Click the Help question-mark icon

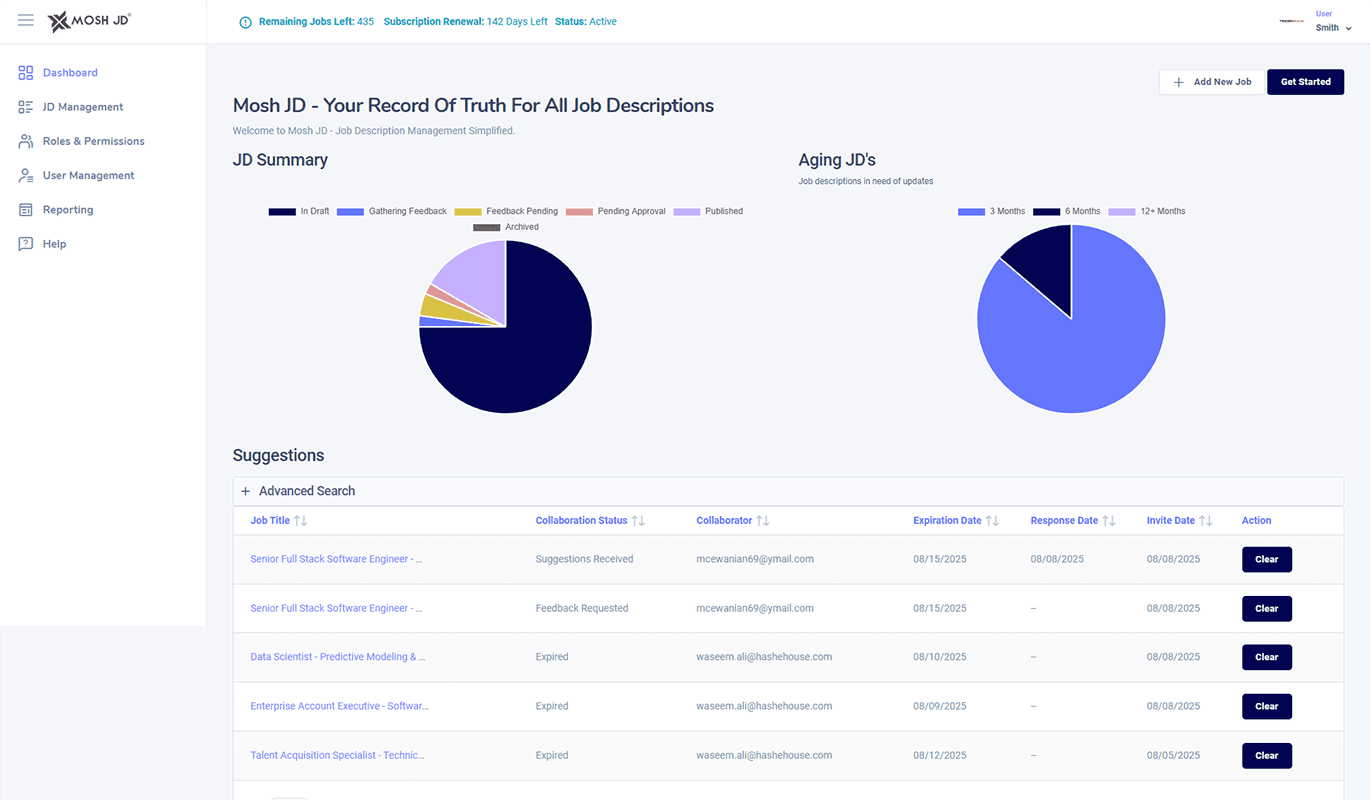[24, 243]
